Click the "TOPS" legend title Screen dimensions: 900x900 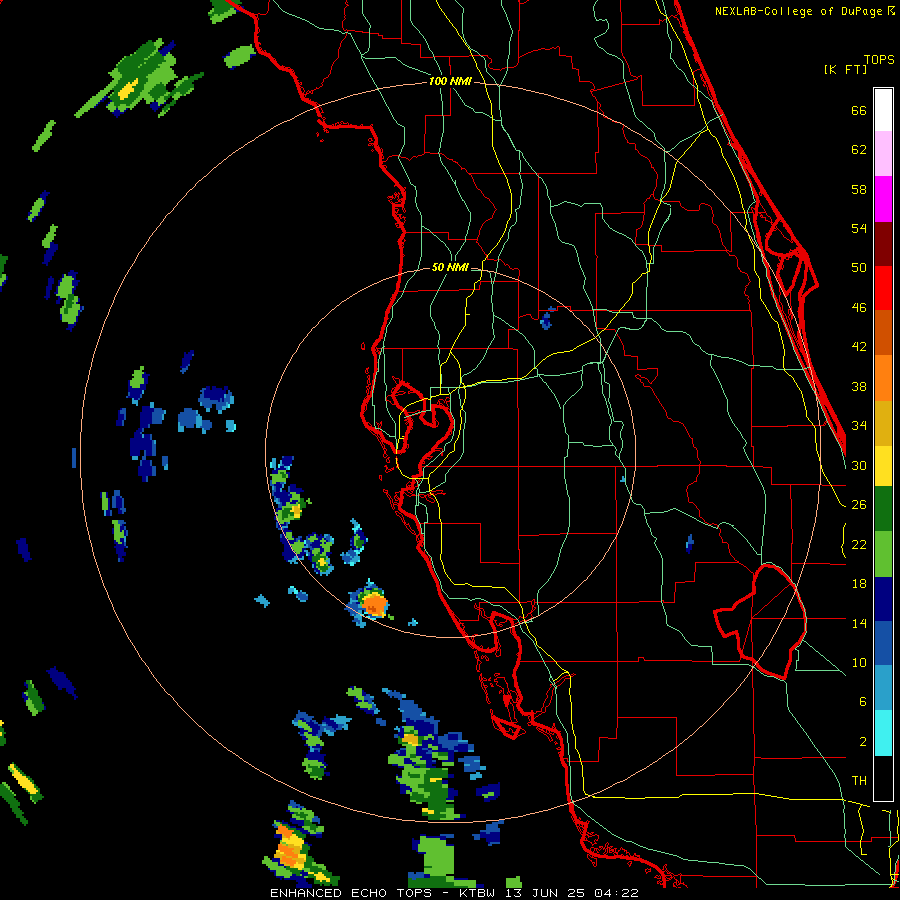point(879,59)
